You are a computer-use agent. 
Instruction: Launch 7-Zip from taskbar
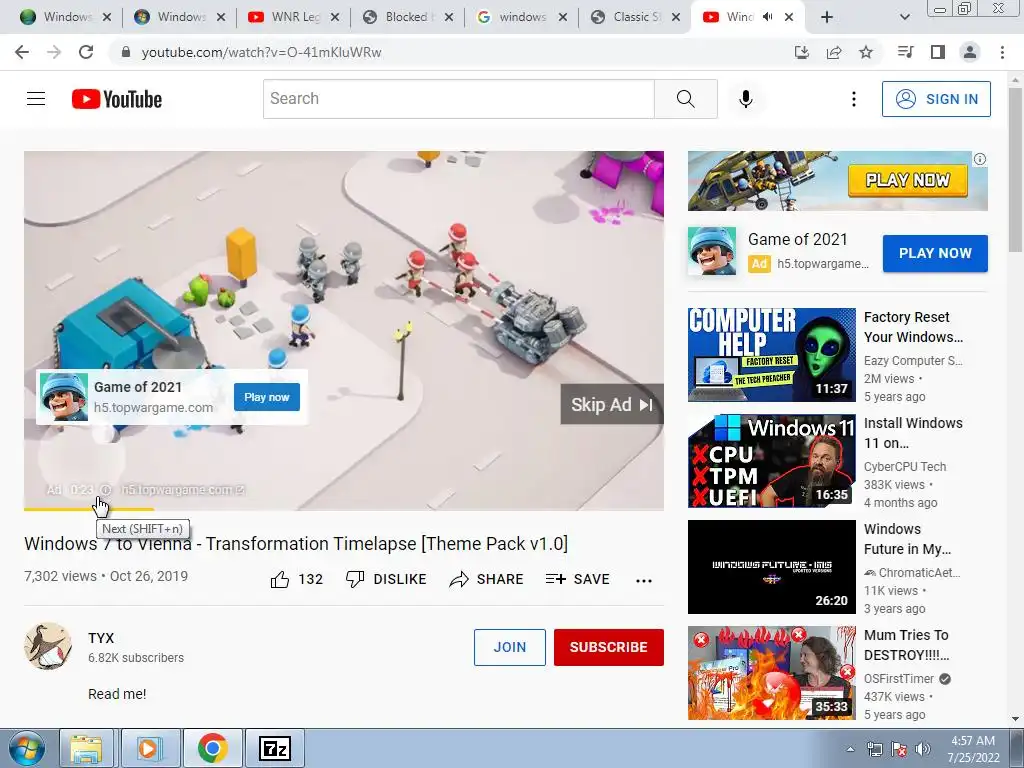click(x=274, y=748)
